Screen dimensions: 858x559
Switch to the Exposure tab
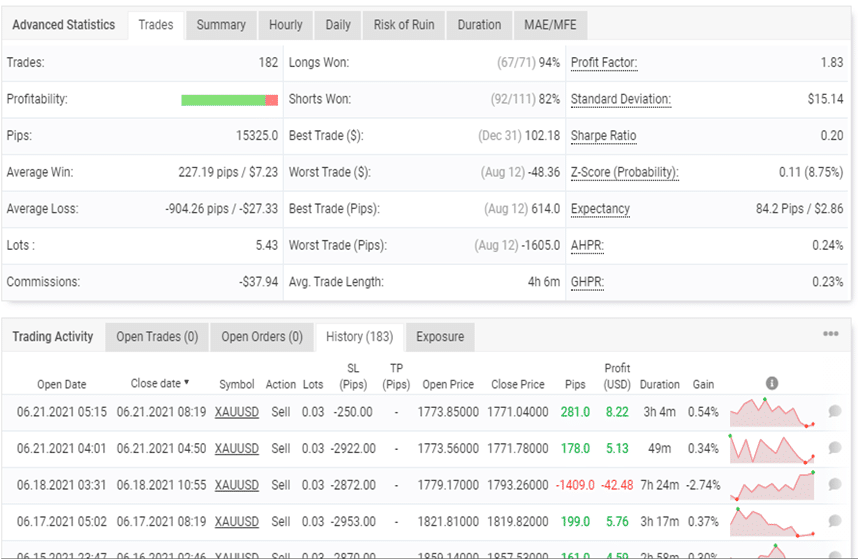[x=440, y=337]
